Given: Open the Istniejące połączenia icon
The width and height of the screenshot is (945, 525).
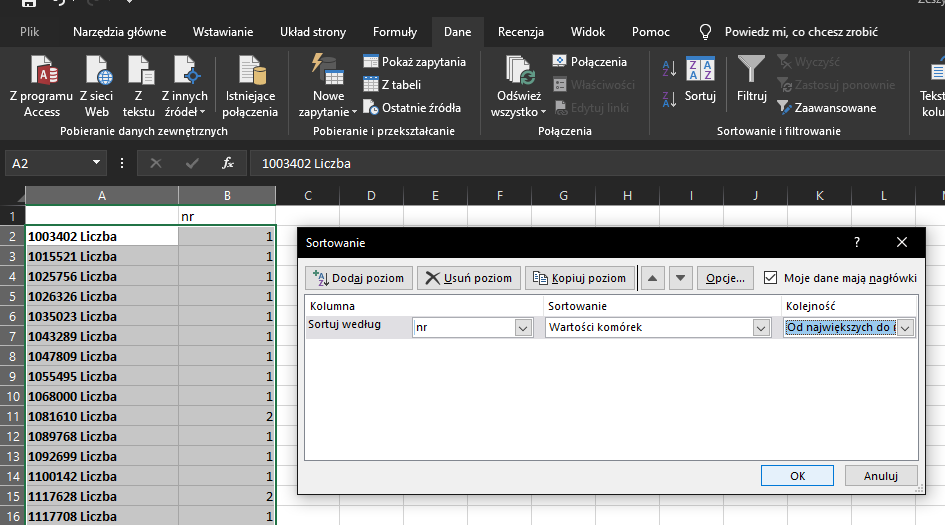Looking at the screenshot, I should point(252,71).
